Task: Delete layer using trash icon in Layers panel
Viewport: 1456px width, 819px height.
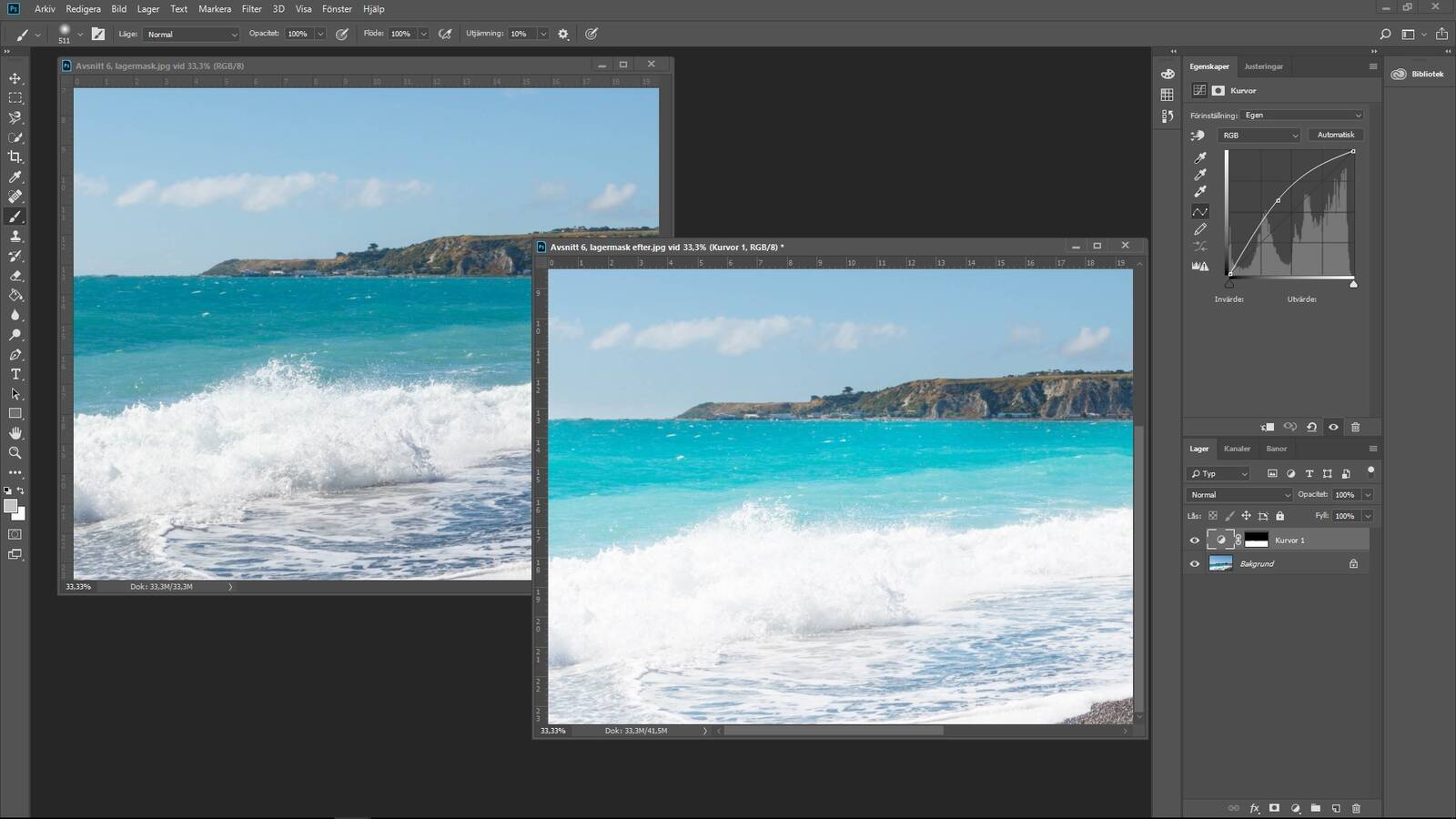Action: click(x=1356, y=808)
